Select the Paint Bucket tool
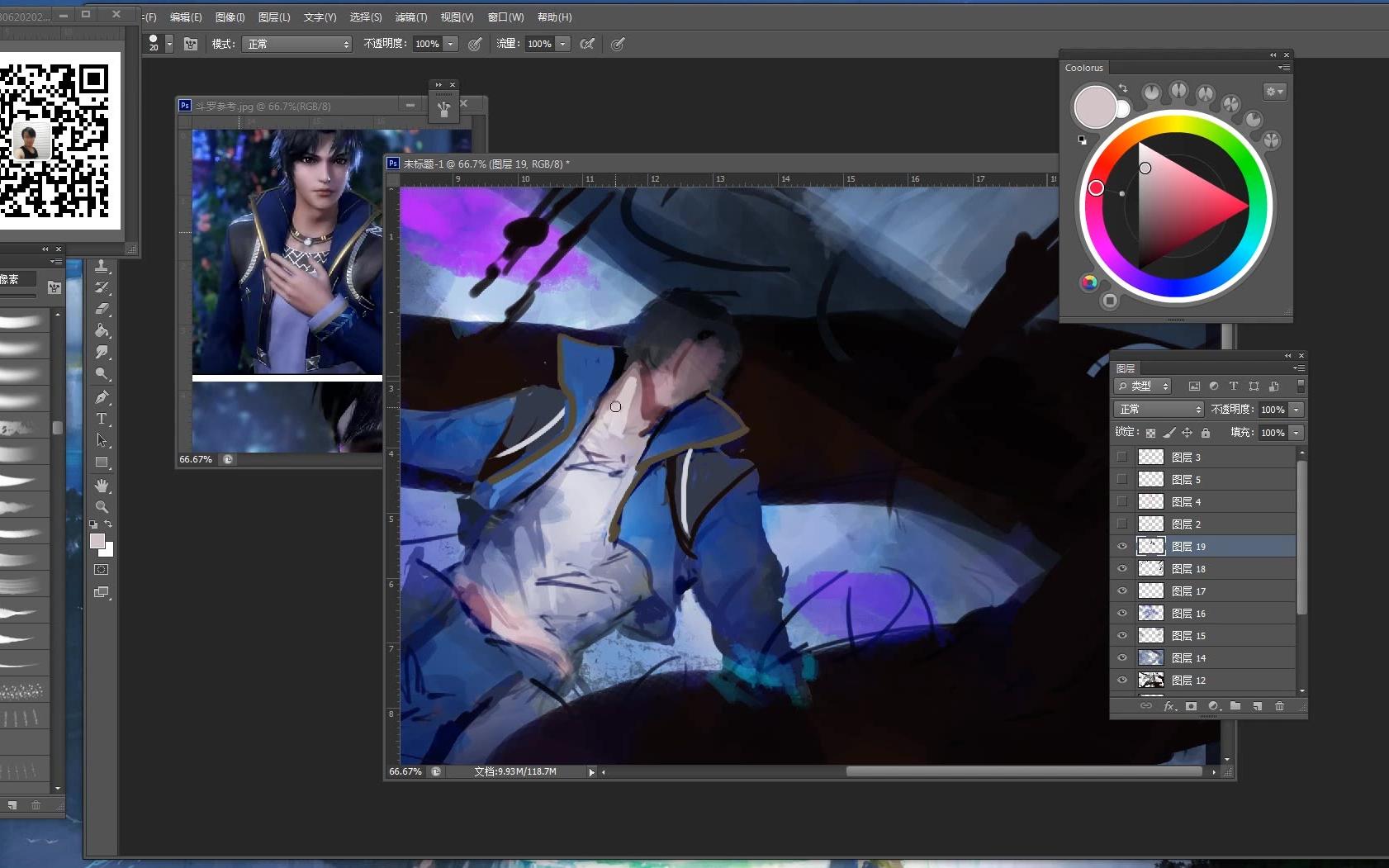1389x868 pixels. (x=102, y=330)
